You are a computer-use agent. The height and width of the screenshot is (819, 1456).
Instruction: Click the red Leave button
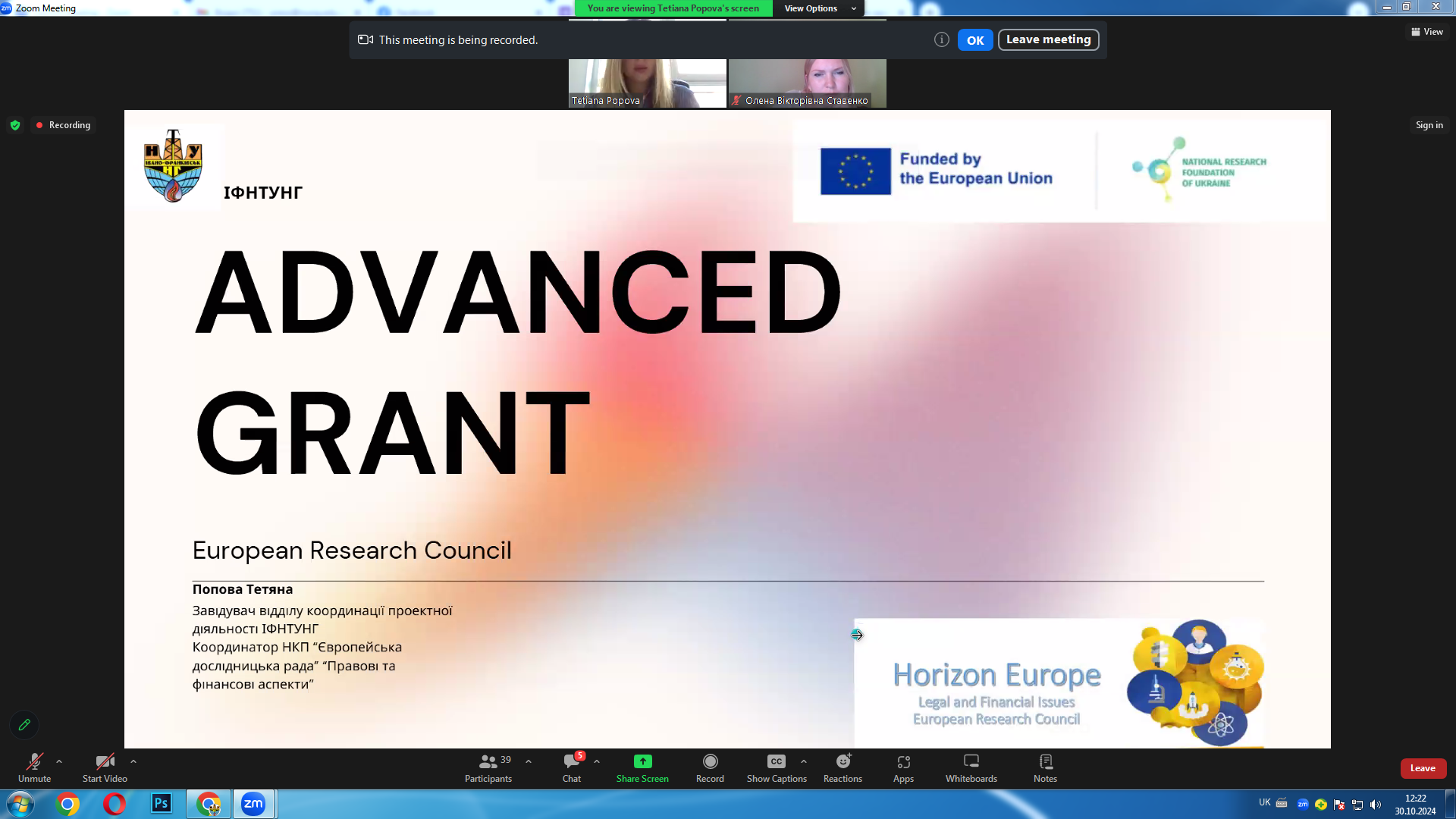tap(1423, 768)
